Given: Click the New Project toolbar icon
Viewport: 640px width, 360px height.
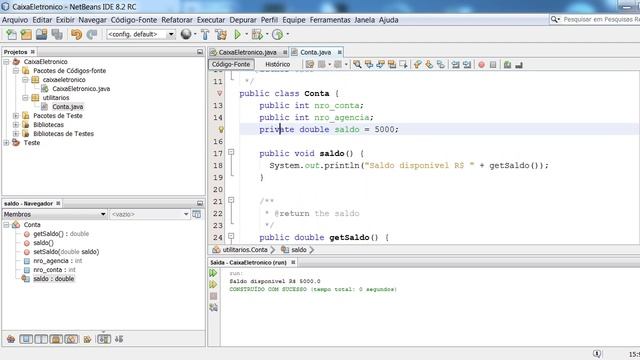Looking at the screenshot, I should pos(27,35).
